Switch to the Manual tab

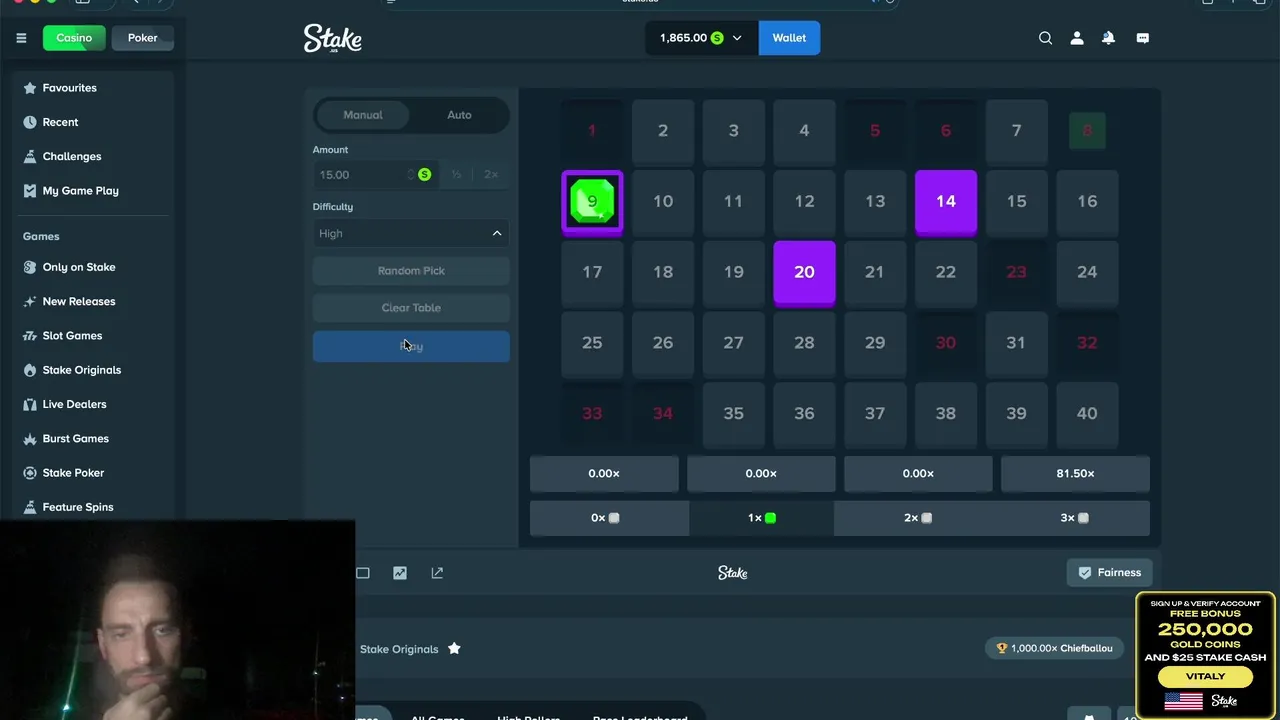[363, 115]
